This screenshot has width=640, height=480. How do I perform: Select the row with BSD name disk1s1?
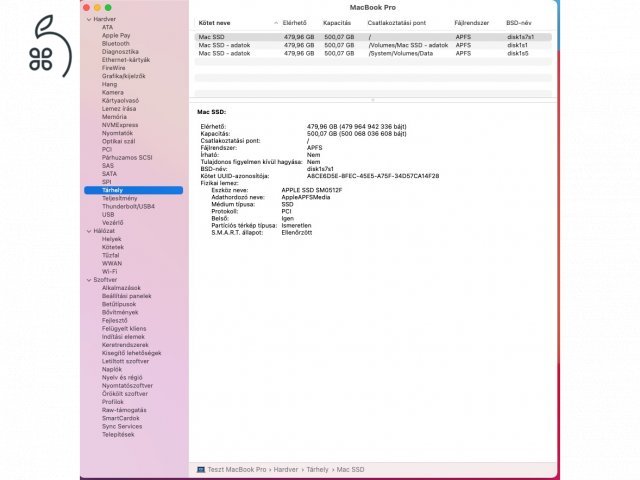373,45
